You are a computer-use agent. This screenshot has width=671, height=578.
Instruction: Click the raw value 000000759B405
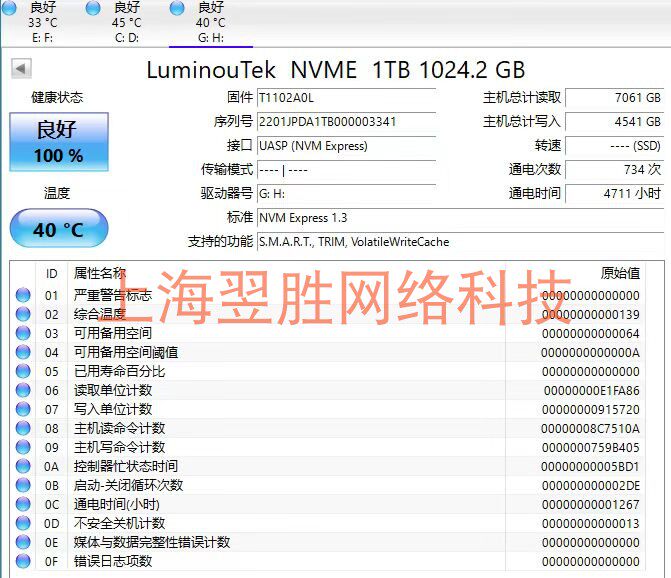(x=591, y=448)
